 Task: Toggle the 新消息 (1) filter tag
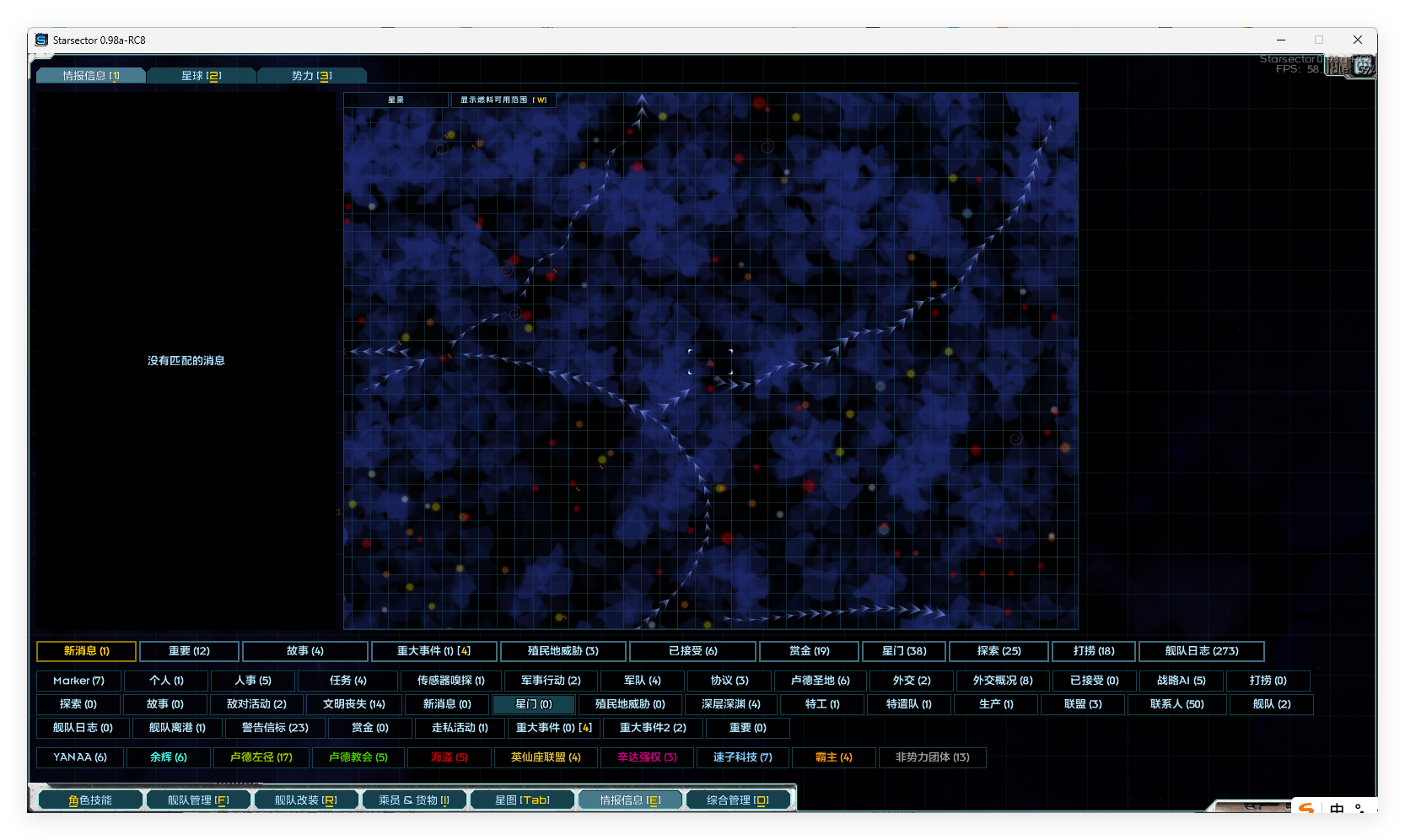86,651
